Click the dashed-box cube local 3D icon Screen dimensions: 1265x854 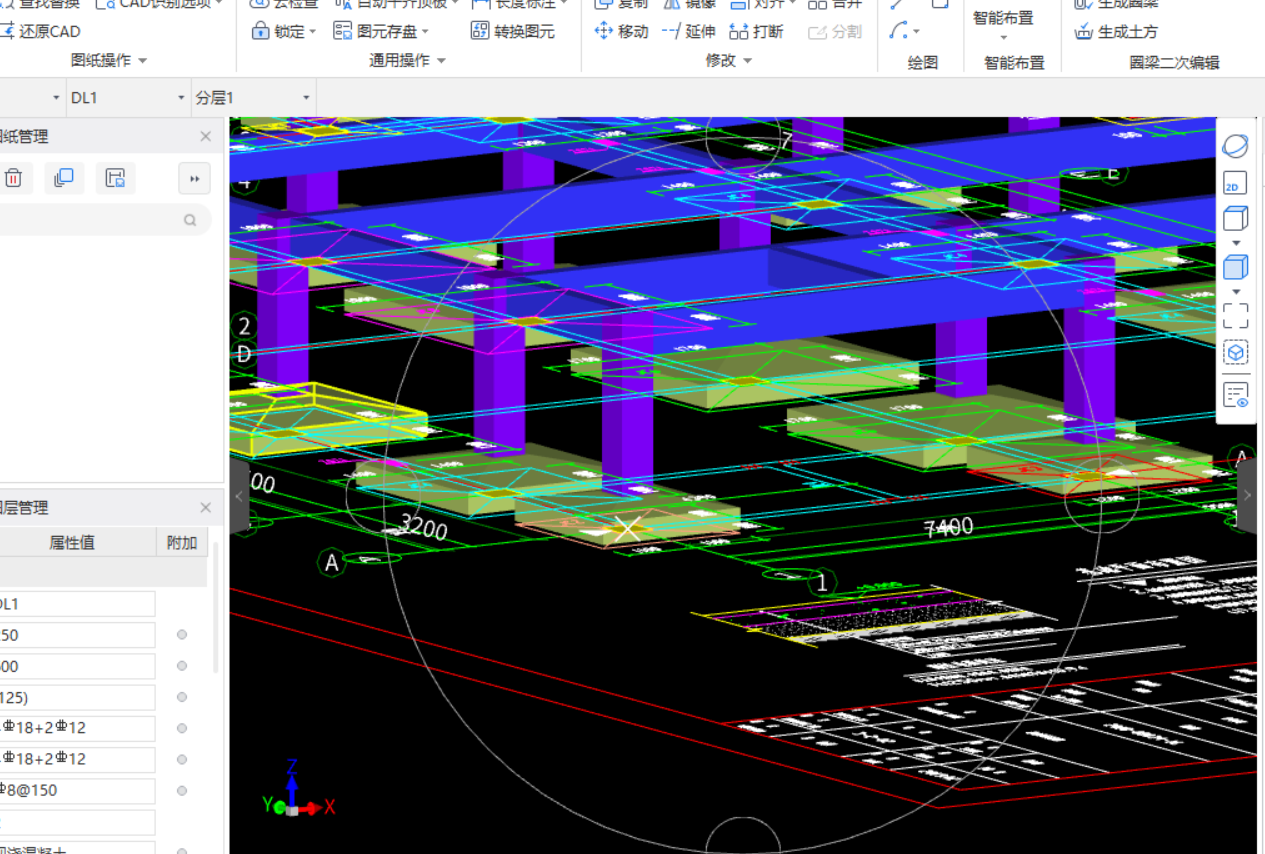pyautogui.click(x=1235, y=353)
